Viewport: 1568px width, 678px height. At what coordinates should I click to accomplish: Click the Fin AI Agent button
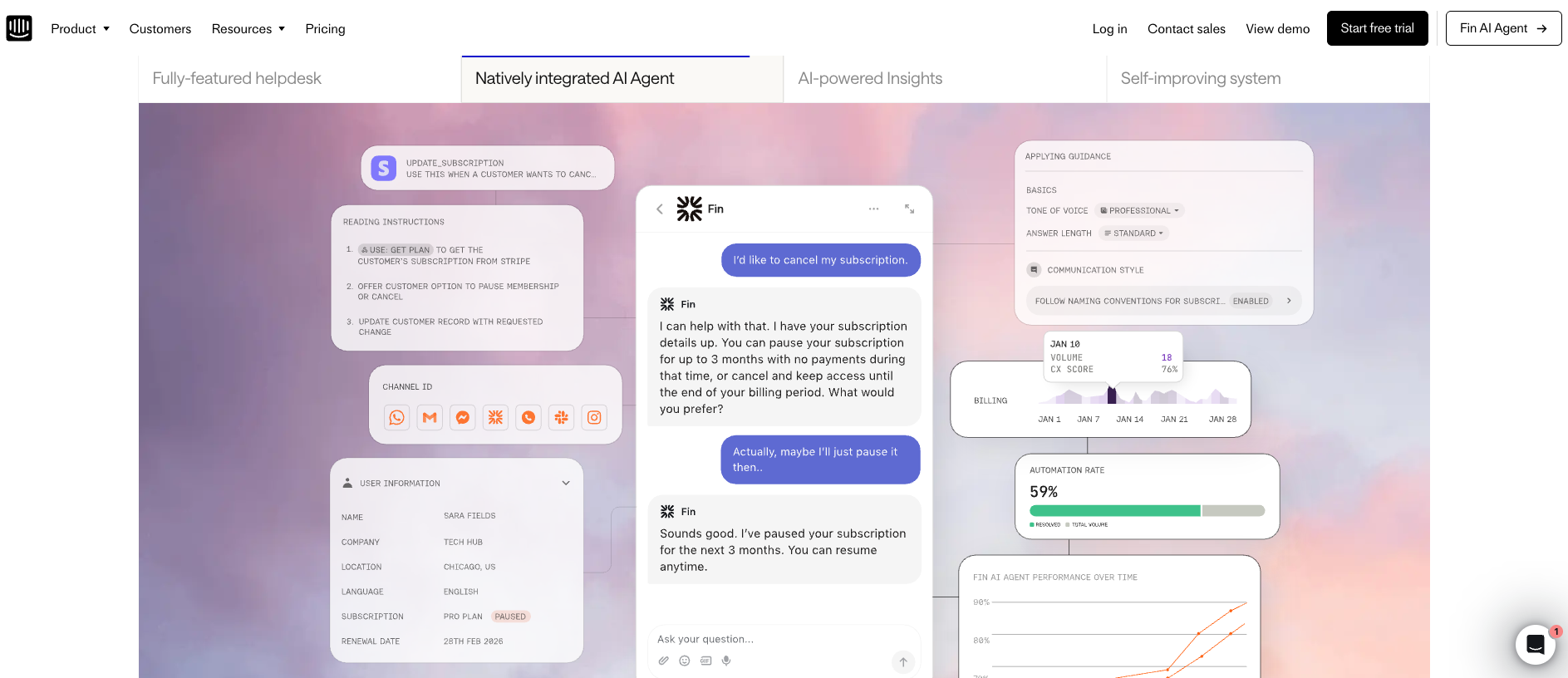[1503, 28]
